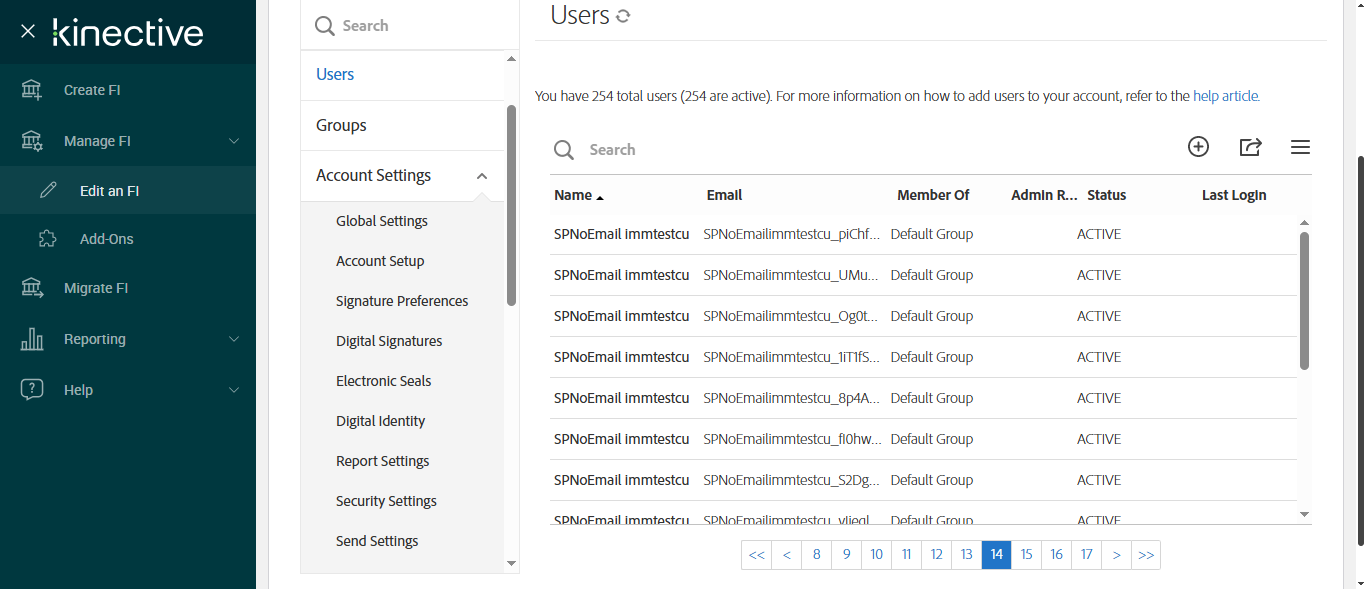Expand the Help menu chevron
Screen dimensions: 1366x589
pyautogui.click(x=234, y=390)
